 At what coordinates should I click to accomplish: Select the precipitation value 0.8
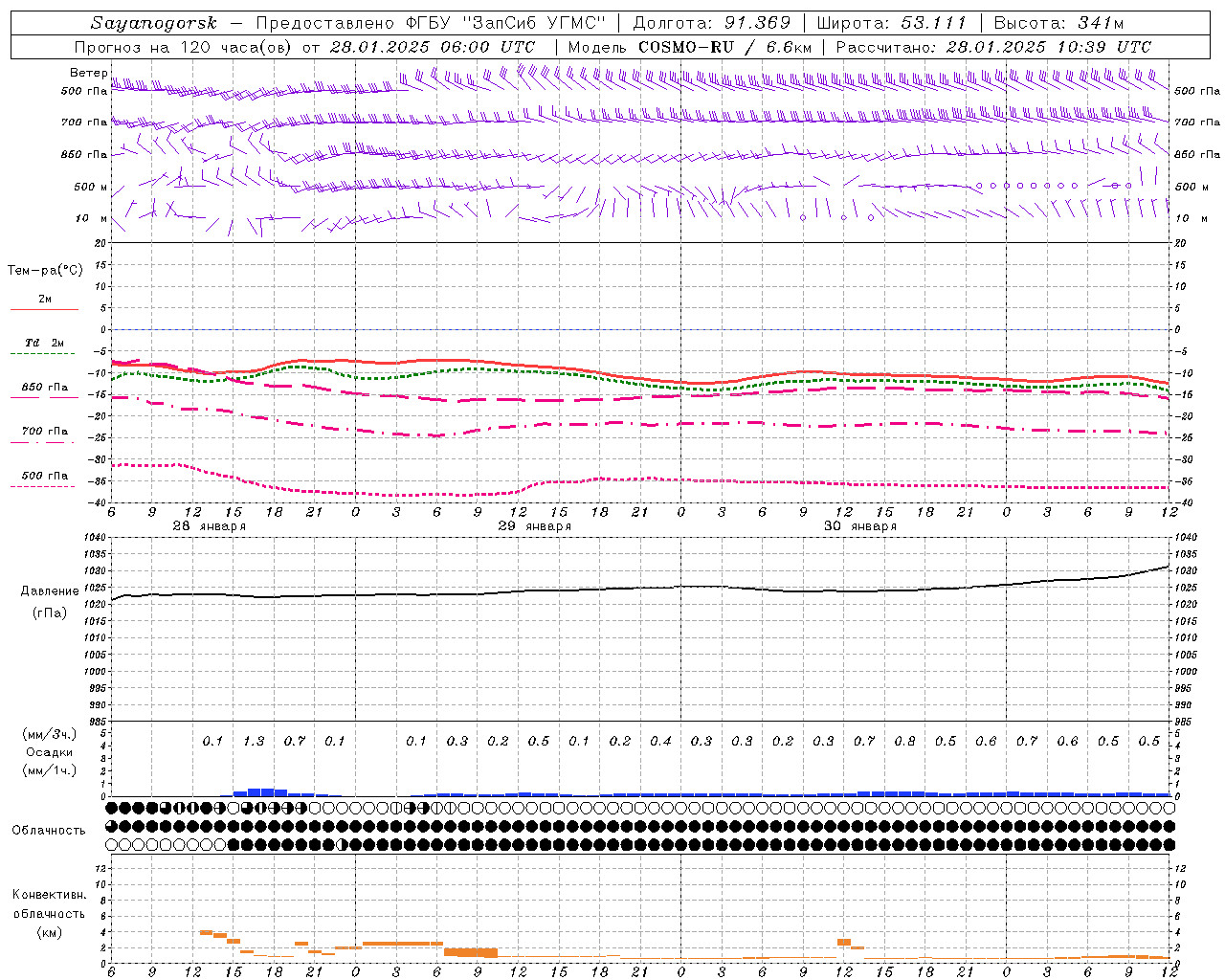(904, 742)
